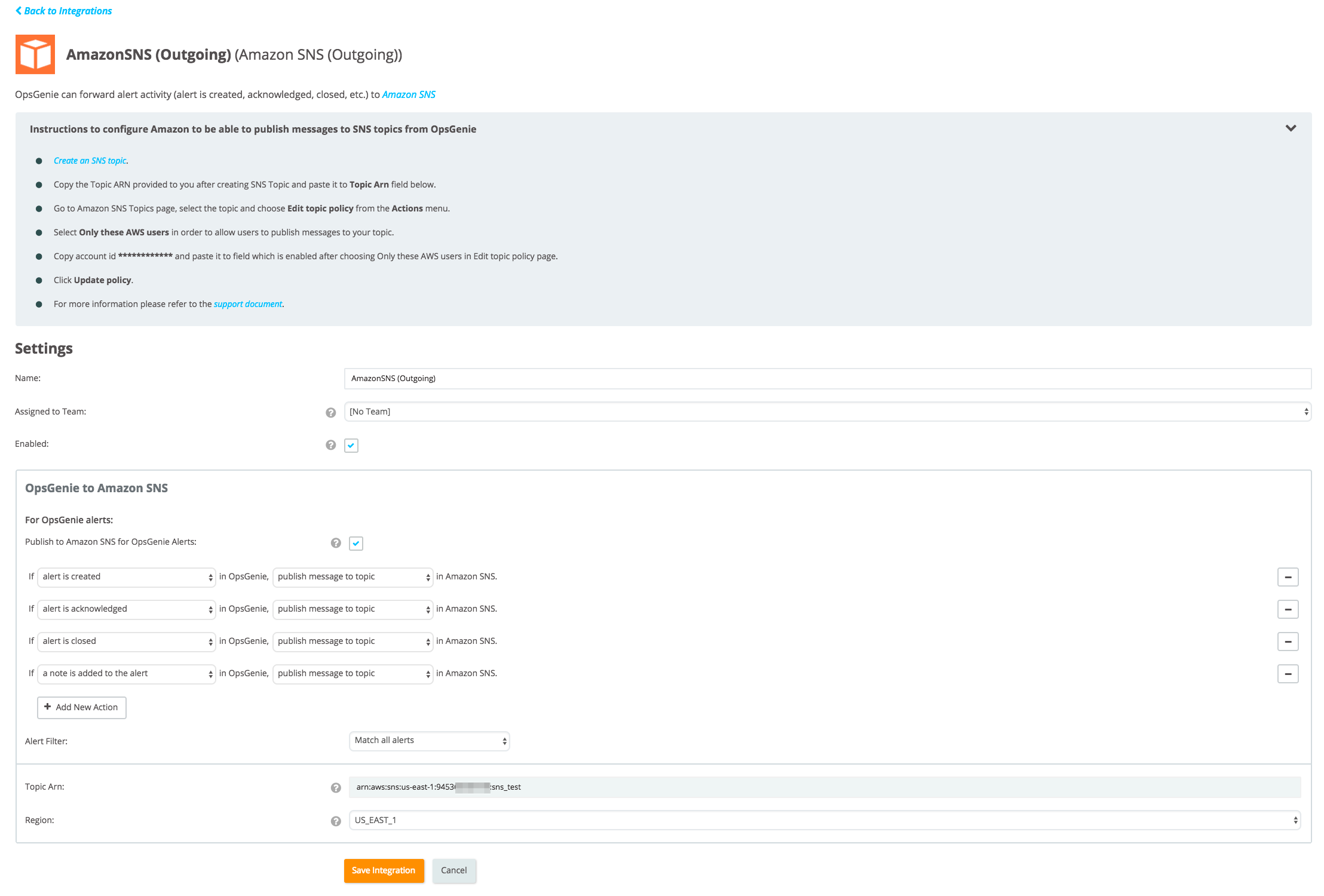Toggle Publish to Amazon SNS for OpsGenie Alerts

356,543
